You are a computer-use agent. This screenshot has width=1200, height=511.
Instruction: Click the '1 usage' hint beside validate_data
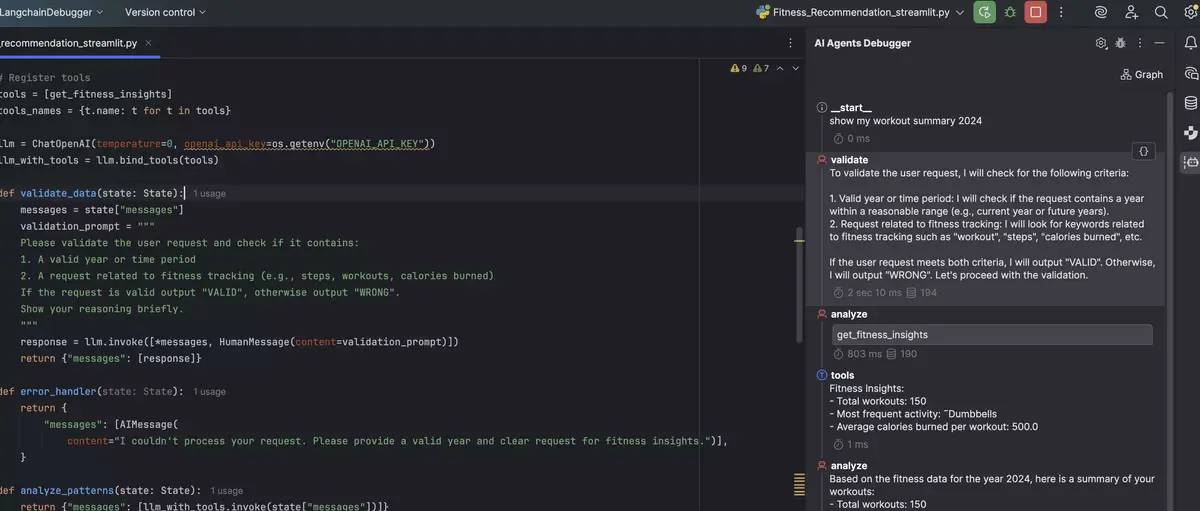[x=209, y=193]
